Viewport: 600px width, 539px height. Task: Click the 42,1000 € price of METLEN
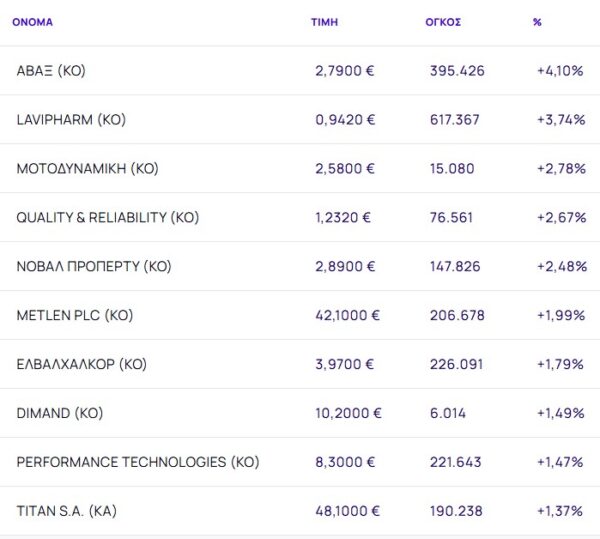point(347,315)
